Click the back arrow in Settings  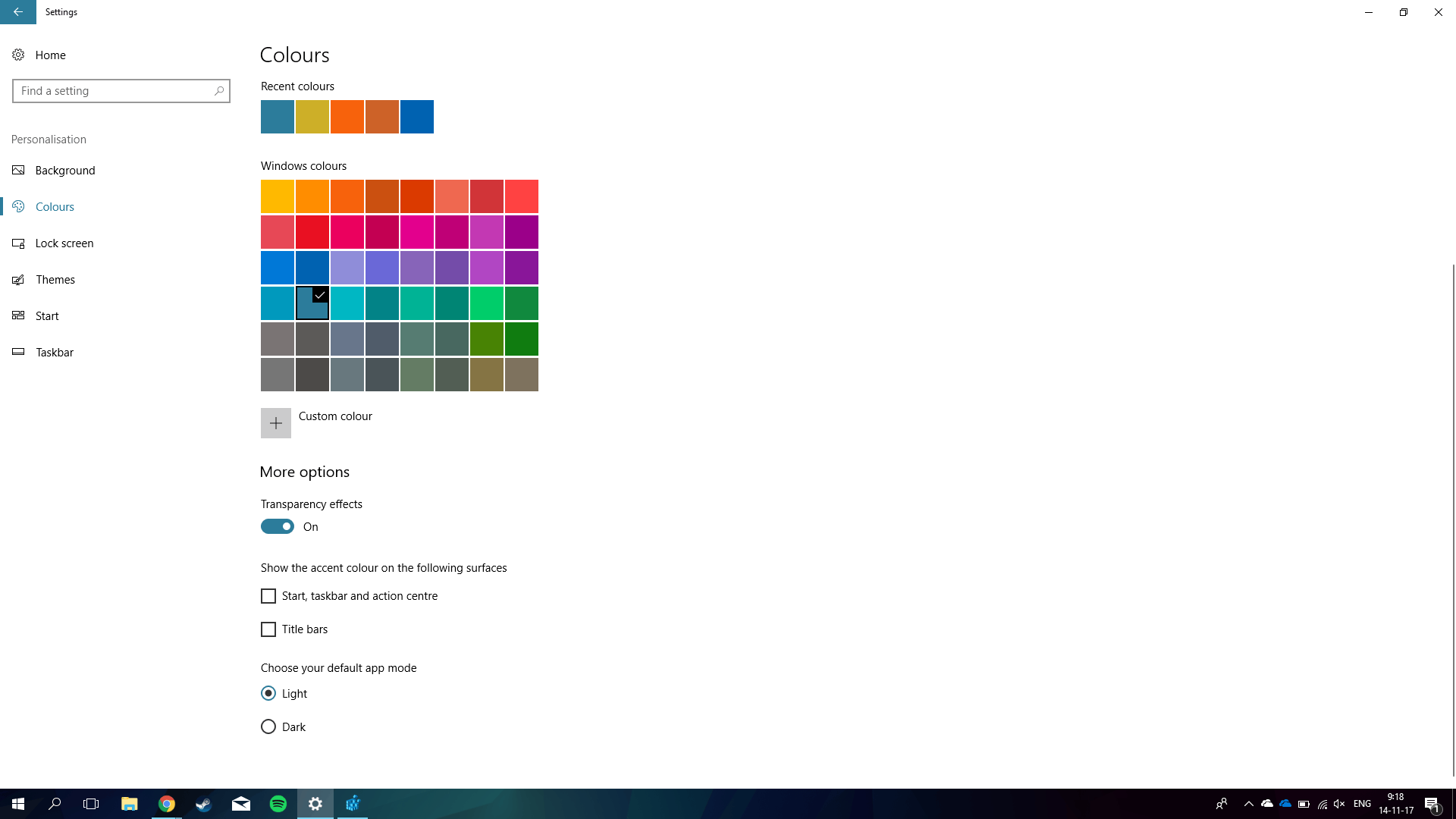[x=17, y=12]
